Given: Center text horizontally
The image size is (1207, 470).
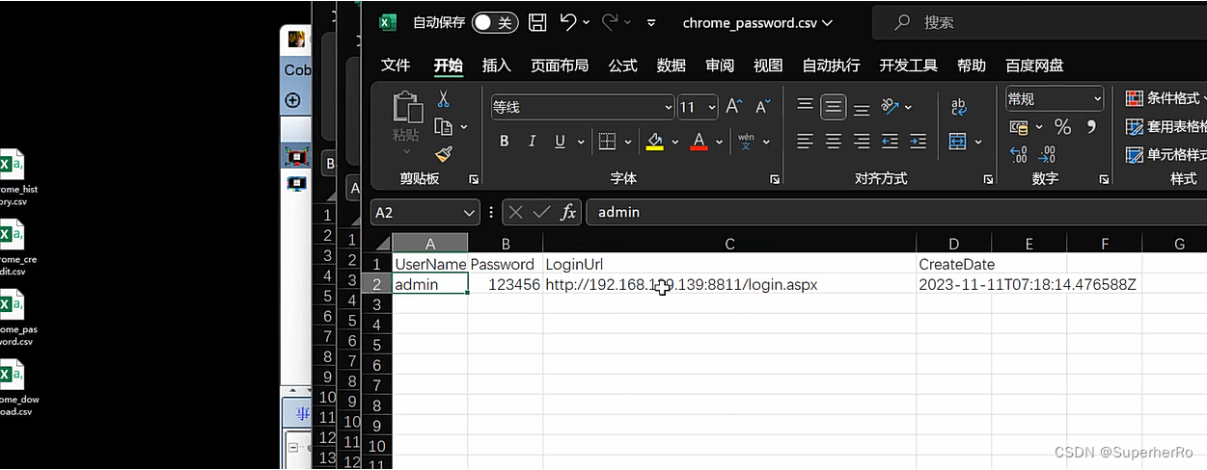Looking at the screenshot, I should [833, 141].
